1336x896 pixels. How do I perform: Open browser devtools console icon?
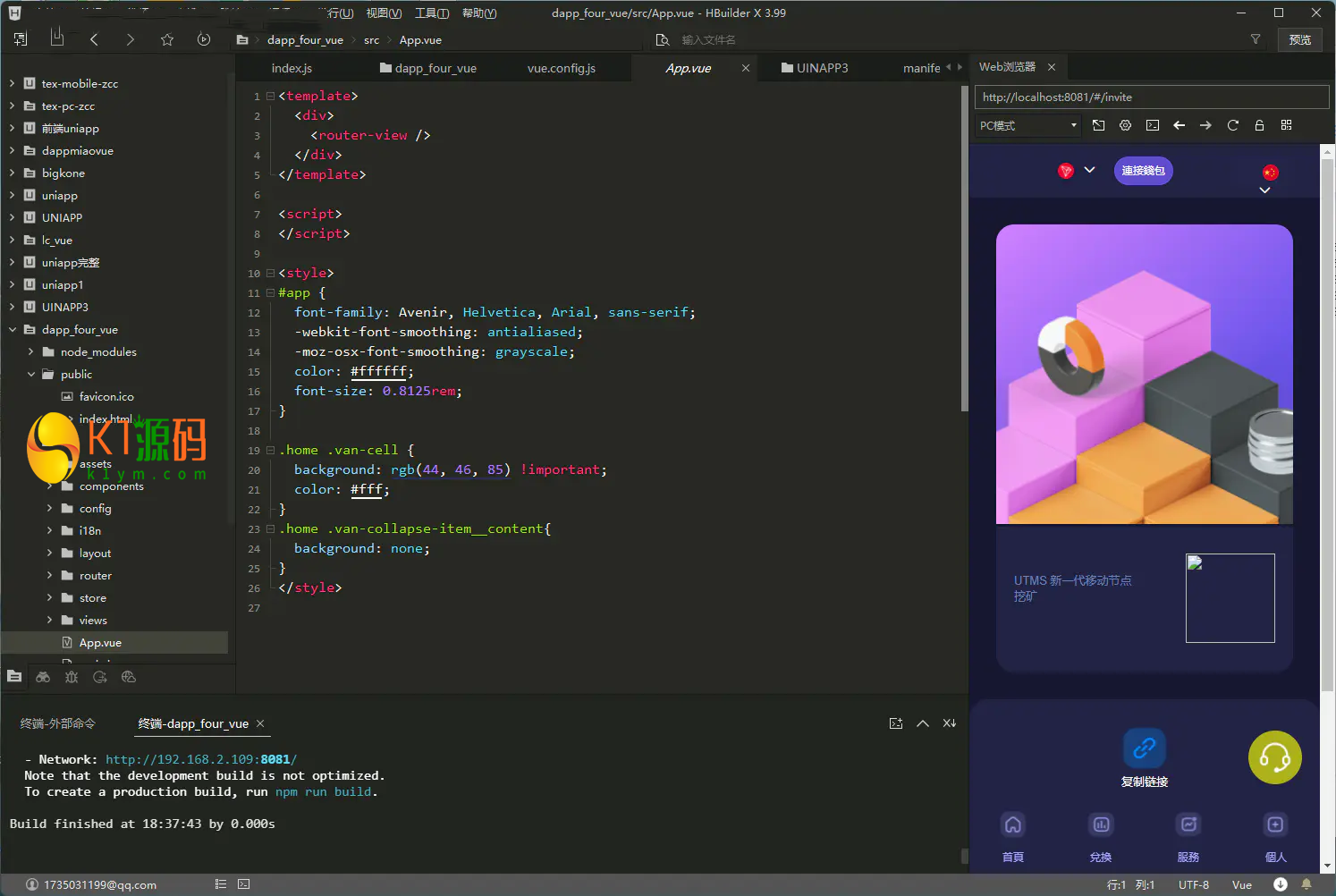tap(1152, 125)
